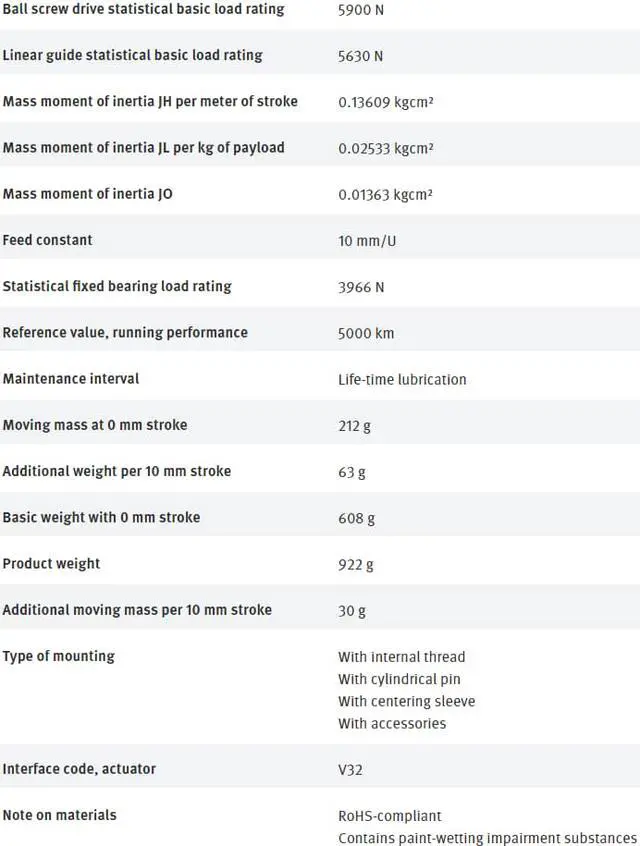This screenshot has width=640, height=846.
Task: Click the 'RoHS-compliant' materials note
Action: click(389, 816)
